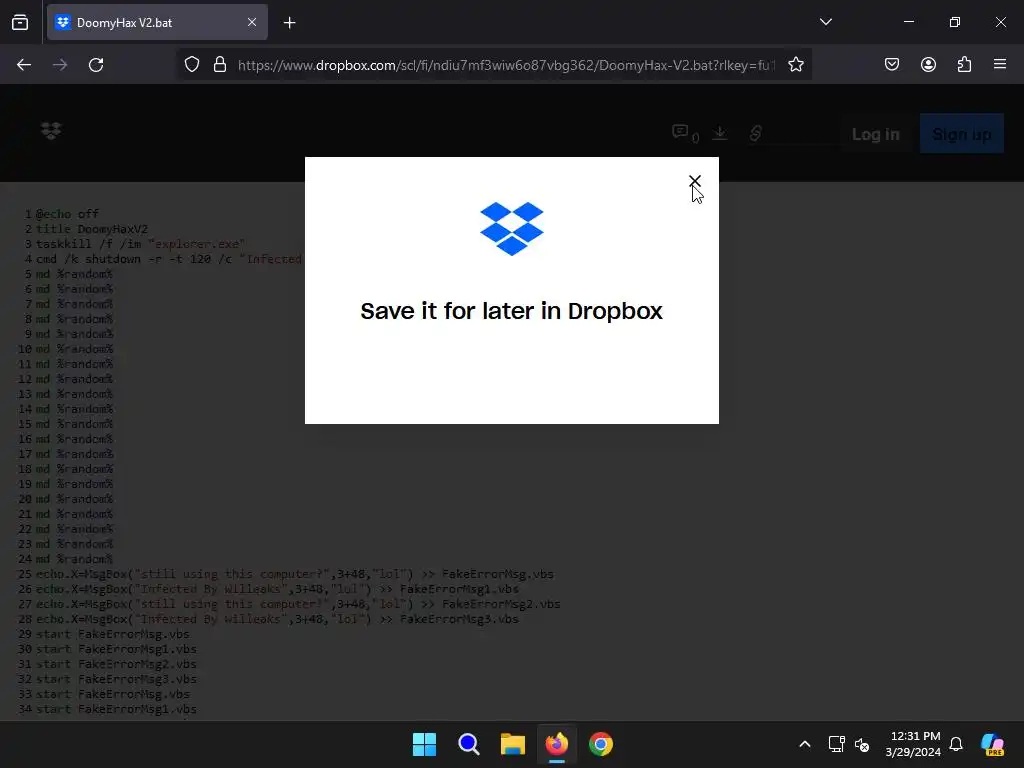Download the file via header icon
This screenshot has height=768, width=1024.
click(x=720, y=133)
